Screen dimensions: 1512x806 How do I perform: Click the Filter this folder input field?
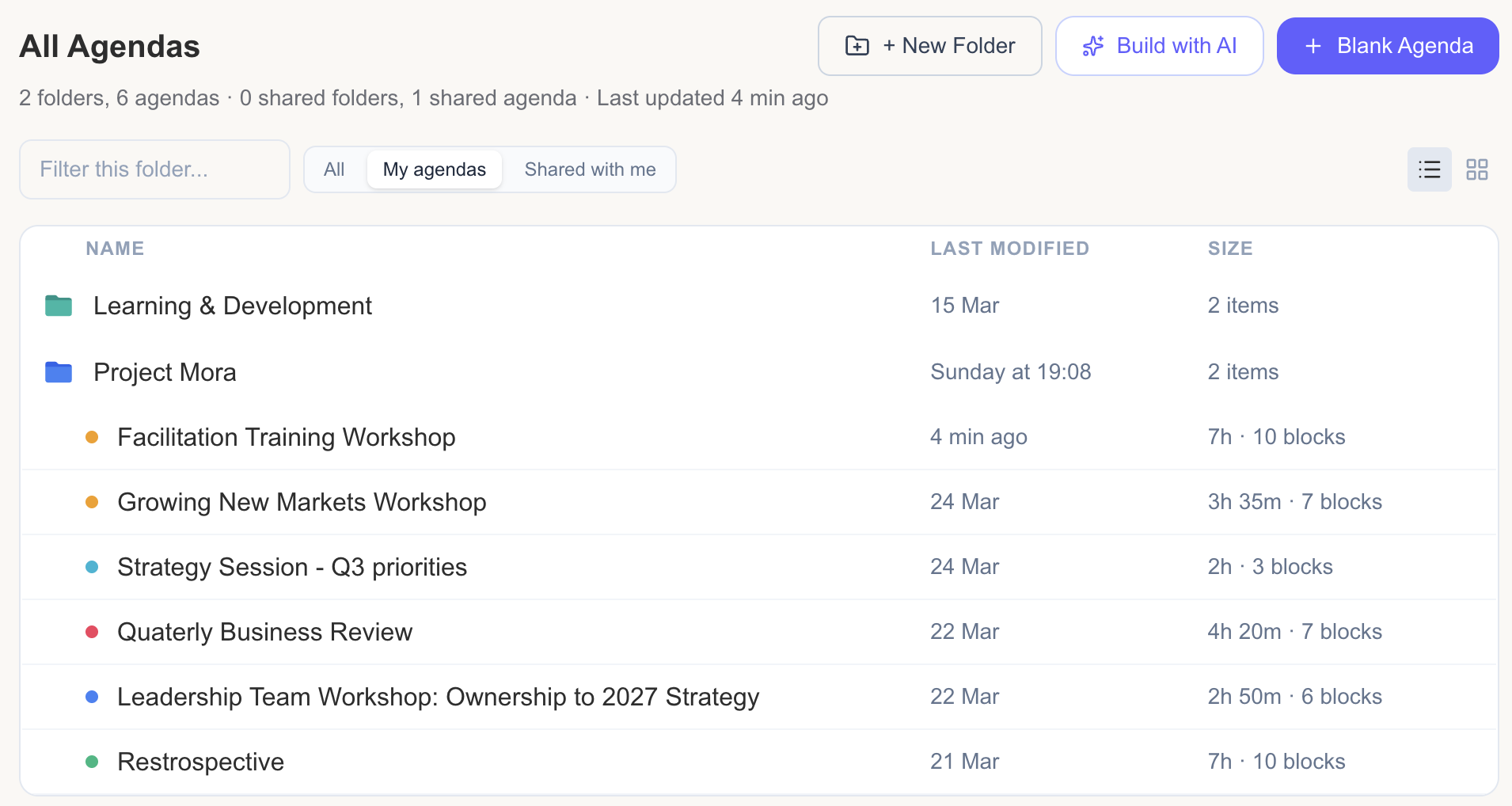(x=154, y=169)
